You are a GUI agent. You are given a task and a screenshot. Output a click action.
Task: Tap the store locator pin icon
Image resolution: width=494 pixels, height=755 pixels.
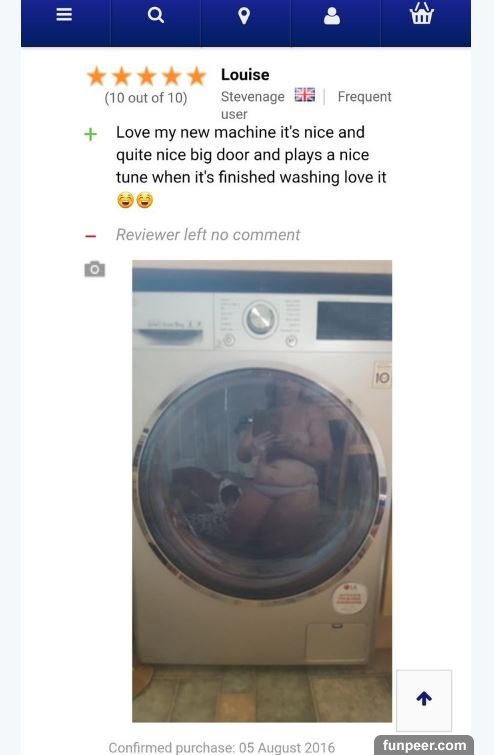(x=244, y=15)
